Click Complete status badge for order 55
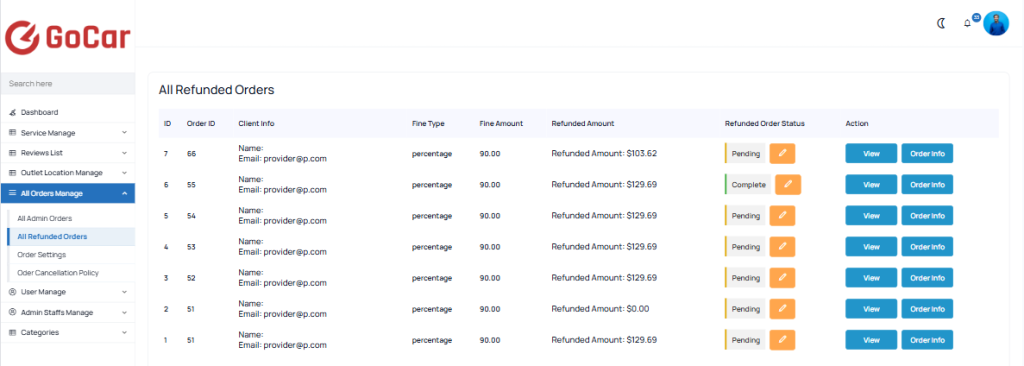The image size is (1024, 366). (748, 185)
